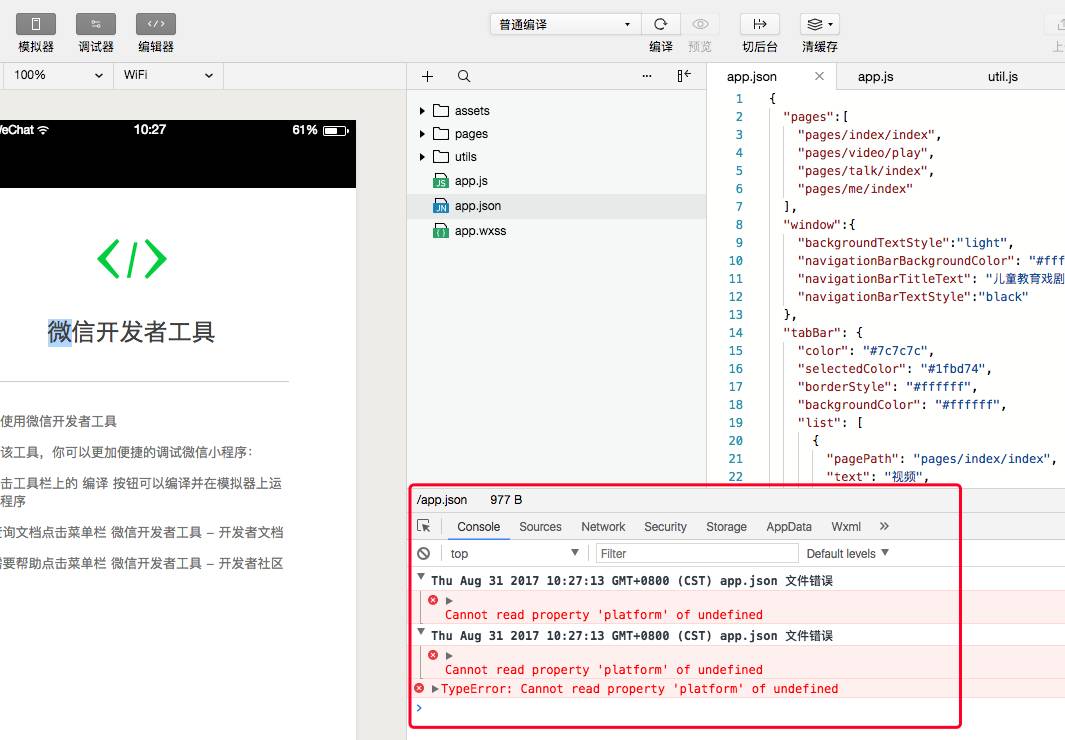The image size is (1065, 740).
Task: Open the Wxml tab in devtools
Action: pyautogui.click(x=846, y=526)
